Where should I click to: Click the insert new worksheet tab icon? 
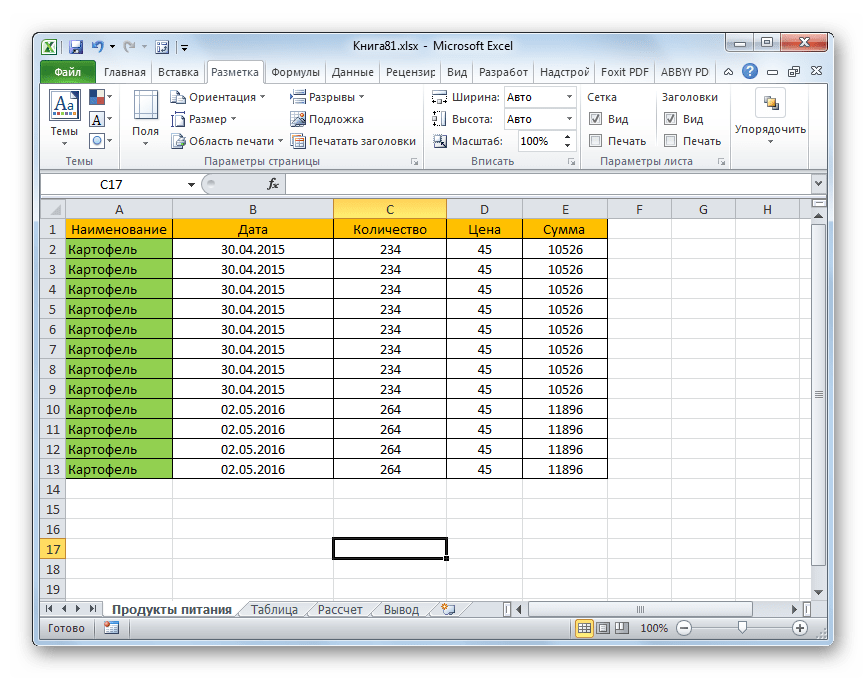[x=448, y=609]
